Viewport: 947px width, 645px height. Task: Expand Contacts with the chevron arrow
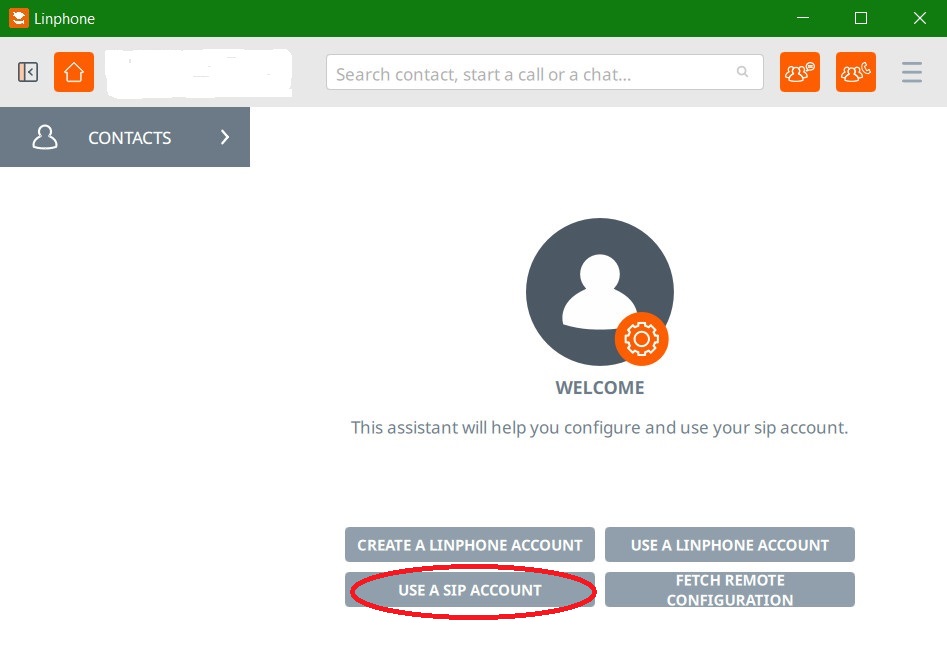click(x=225, y=137)
